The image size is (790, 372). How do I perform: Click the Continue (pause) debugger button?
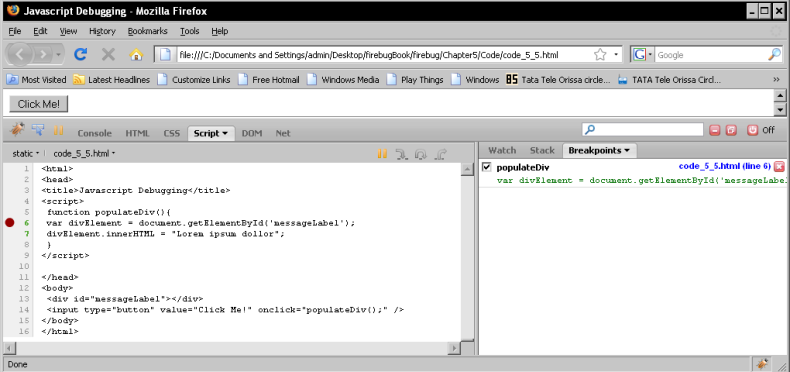click(382, 154)
